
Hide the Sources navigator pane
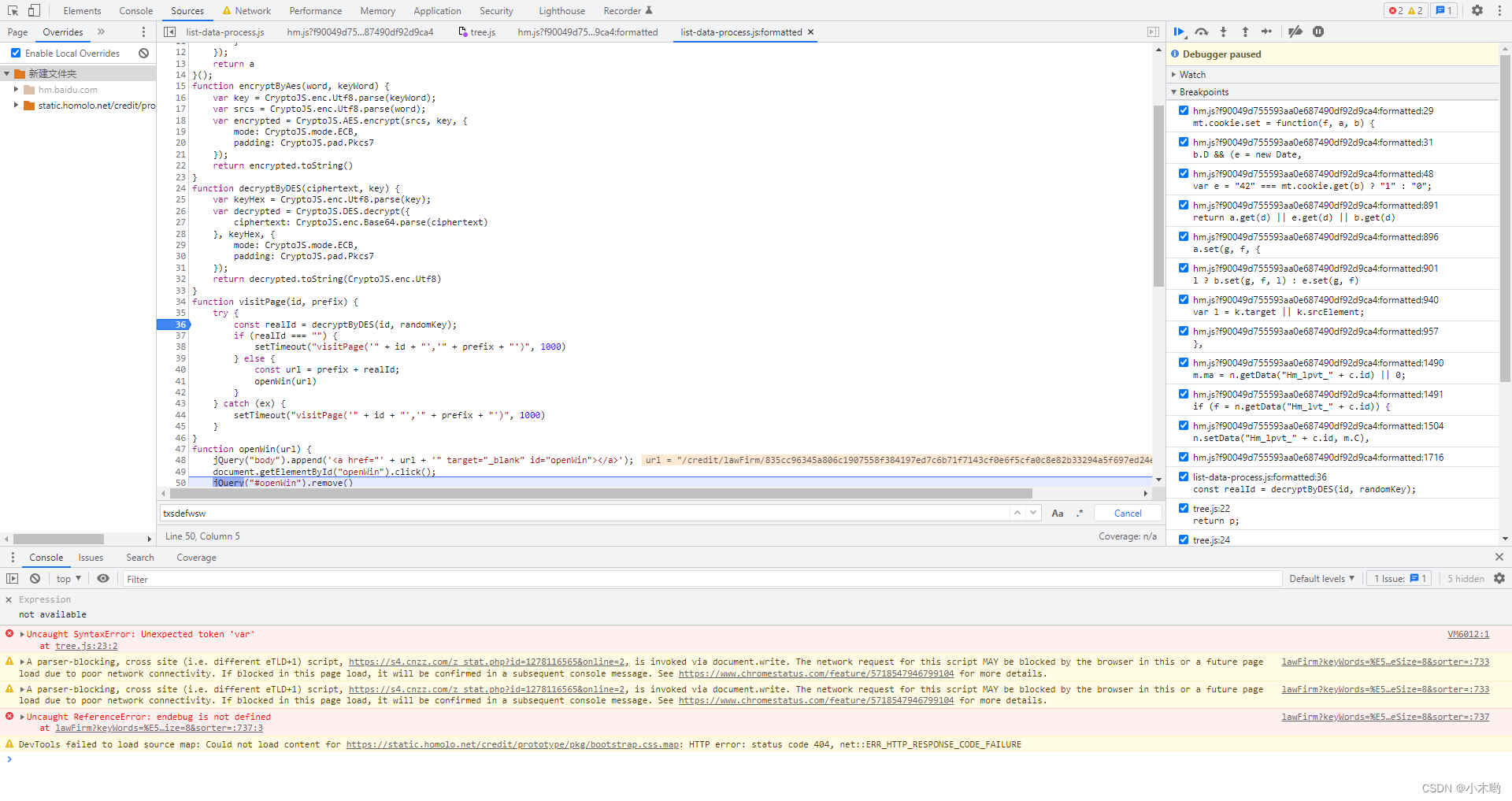(169, 32)
